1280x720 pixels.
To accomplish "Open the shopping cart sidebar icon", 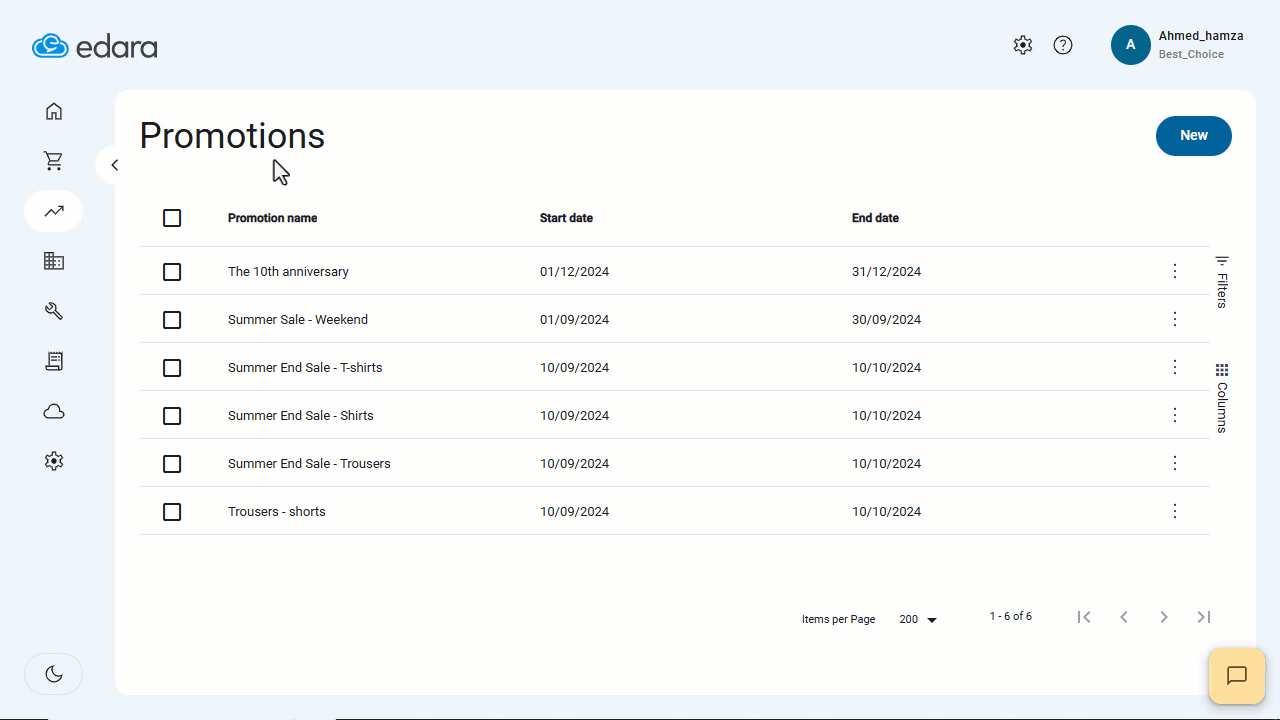I will click(x=54, y=161).
